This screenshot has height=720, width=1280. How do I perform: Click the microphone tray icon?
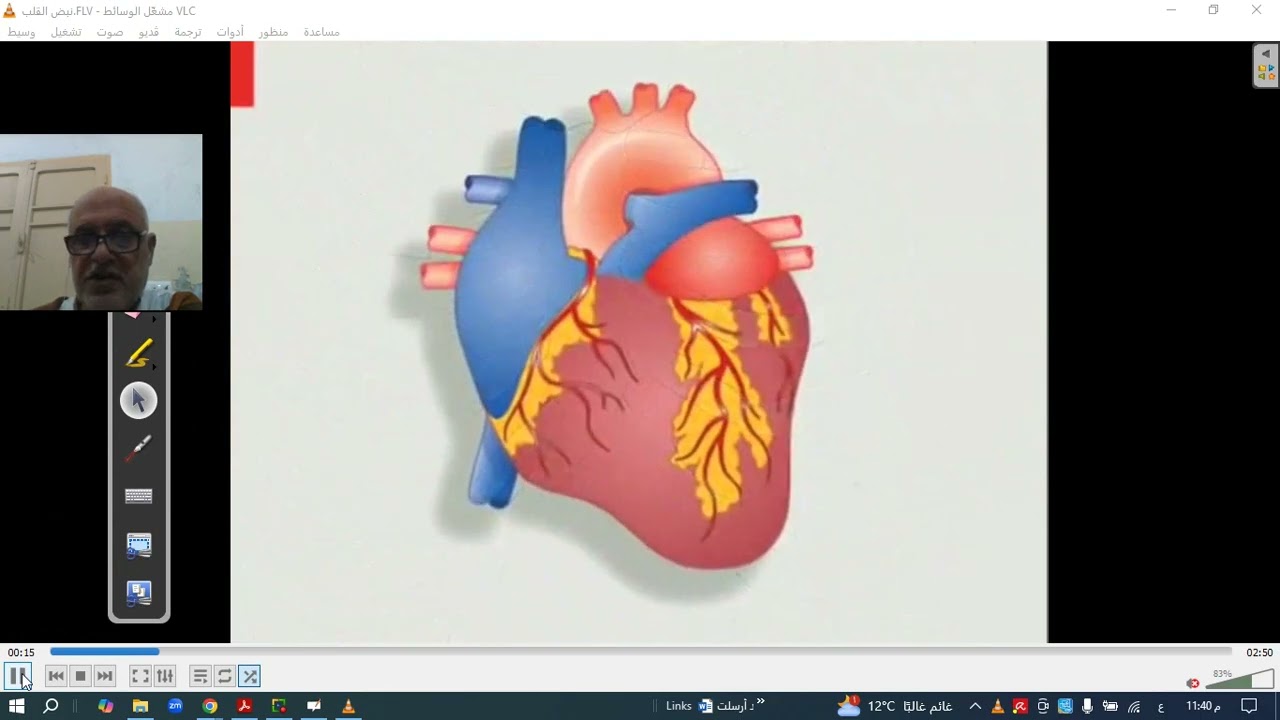(1087, 706)
